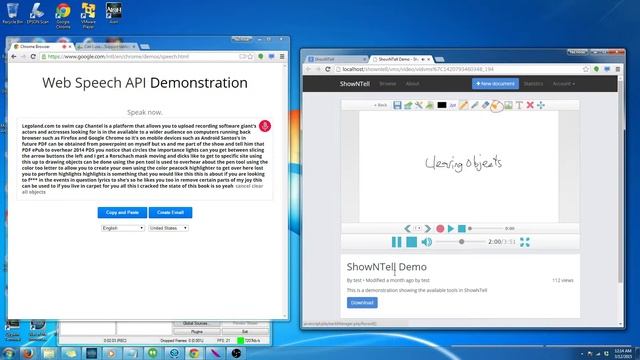Click the red microphone button in Speech demo
The image size is (640, 360).
click(265, 126)
